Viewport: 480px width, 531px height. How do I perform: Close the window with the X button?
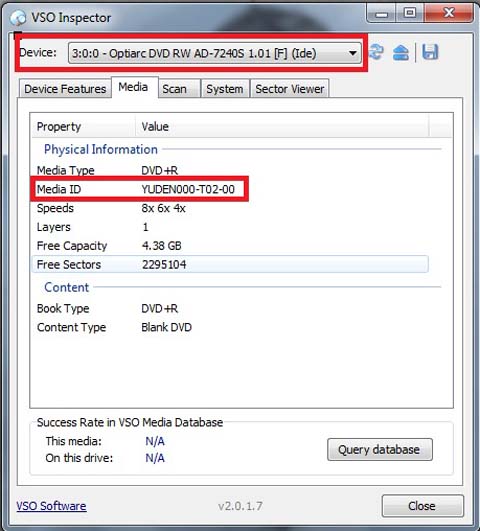click(x=449, y=13)
